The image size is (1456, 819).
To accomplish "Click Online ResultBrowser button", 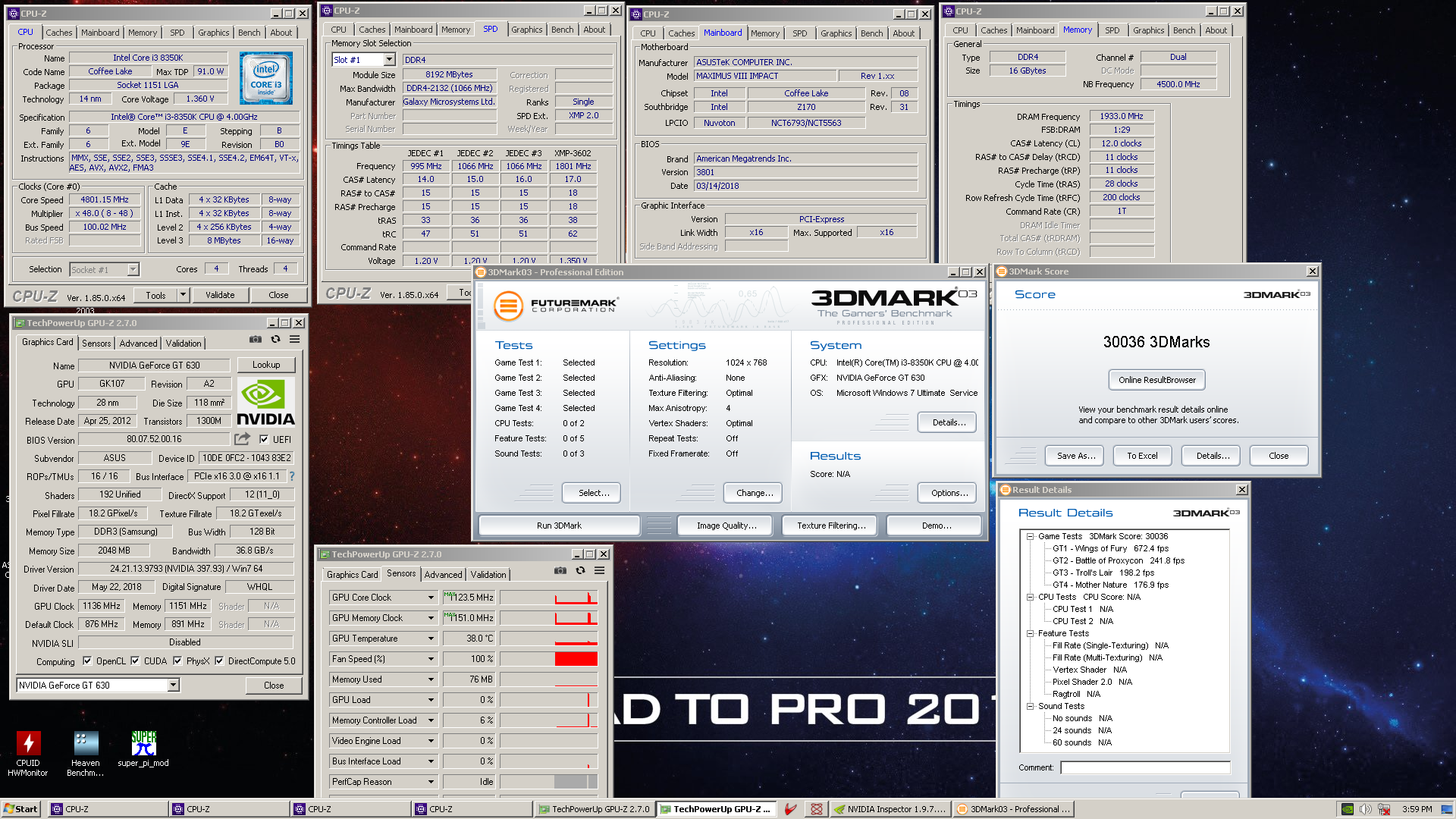I will (1156, 380).
